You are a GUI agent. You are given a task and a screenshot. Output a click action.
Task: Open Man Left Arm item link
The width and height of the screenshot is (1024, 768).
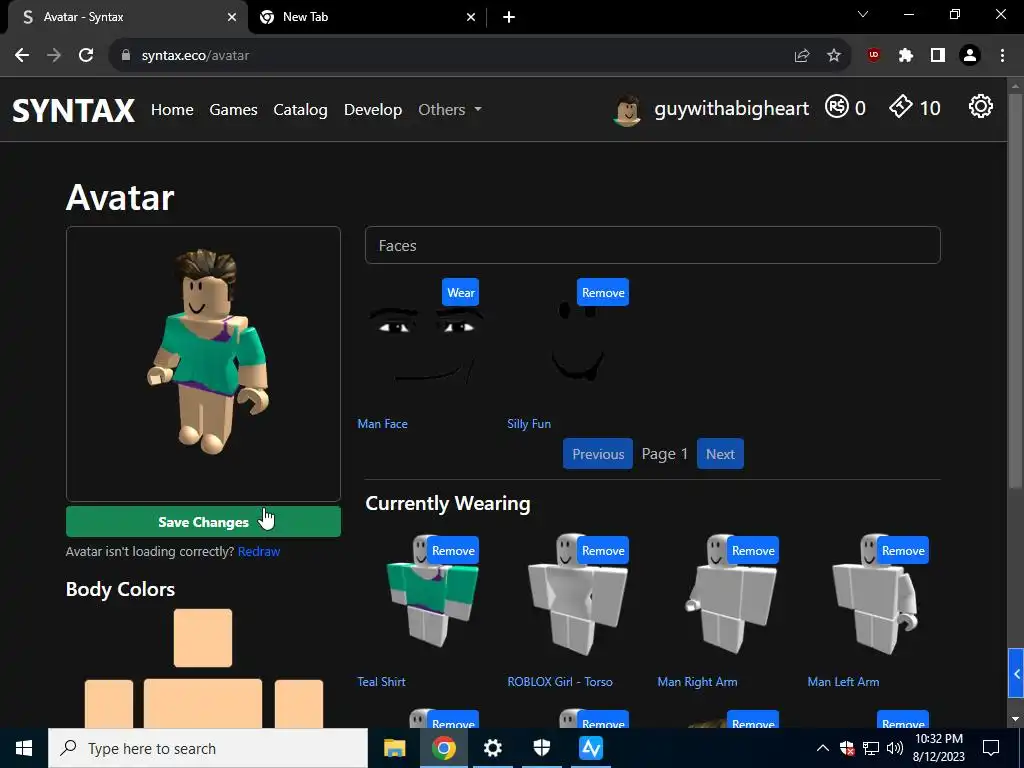pyautogui.click(x=843, y=682)
